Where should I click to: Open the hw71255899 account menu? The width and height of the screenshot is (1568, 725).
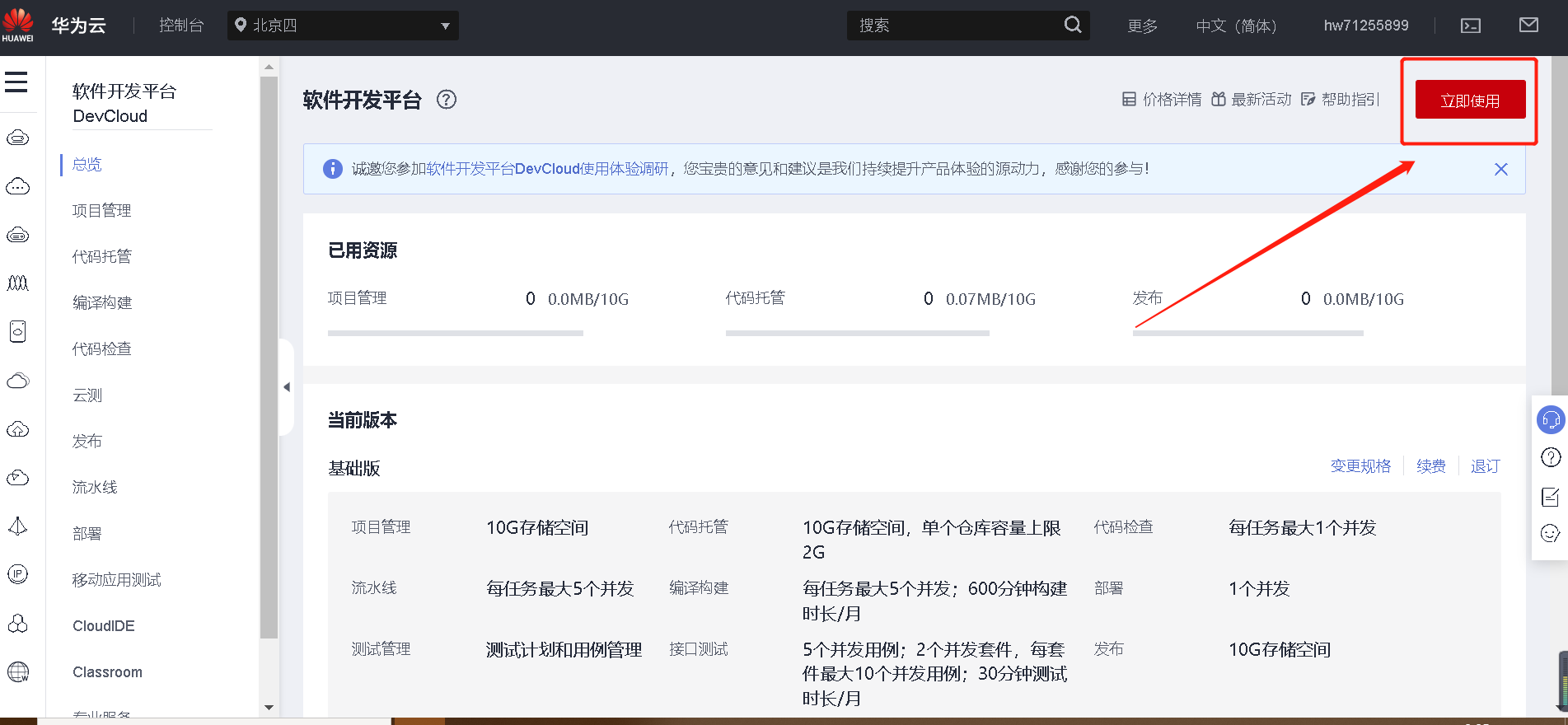tap(1366, 26)
